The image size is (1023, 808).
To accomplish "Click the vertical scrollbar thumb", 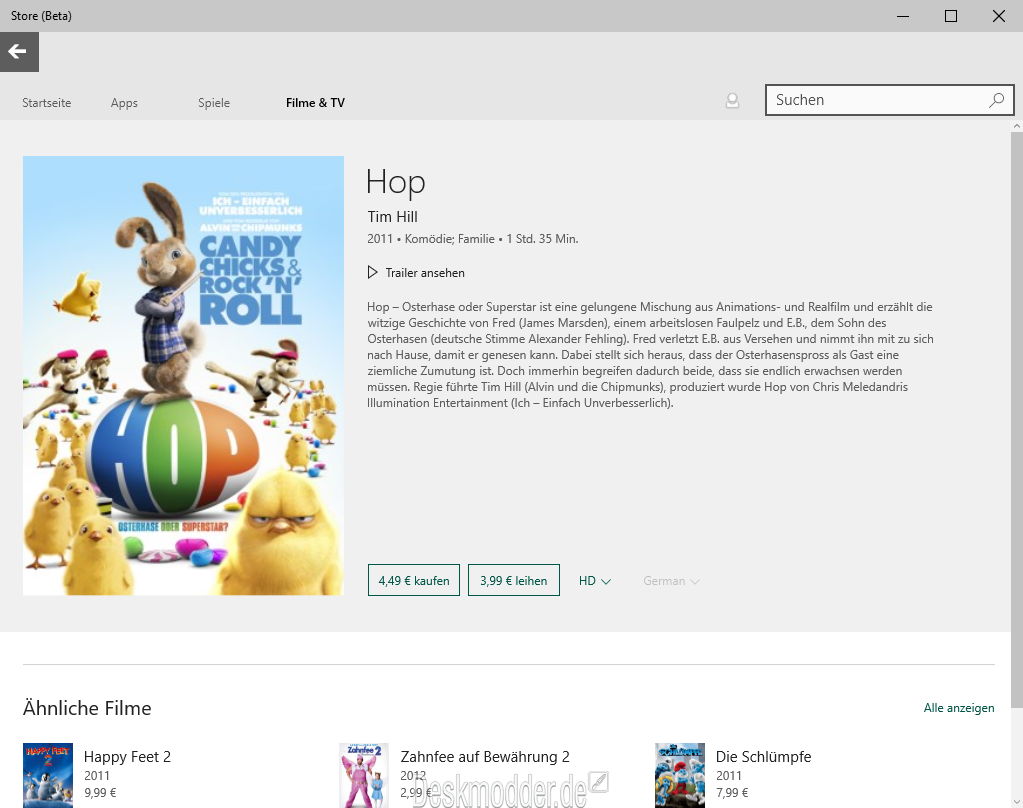I will click(x=1016, y=400).
